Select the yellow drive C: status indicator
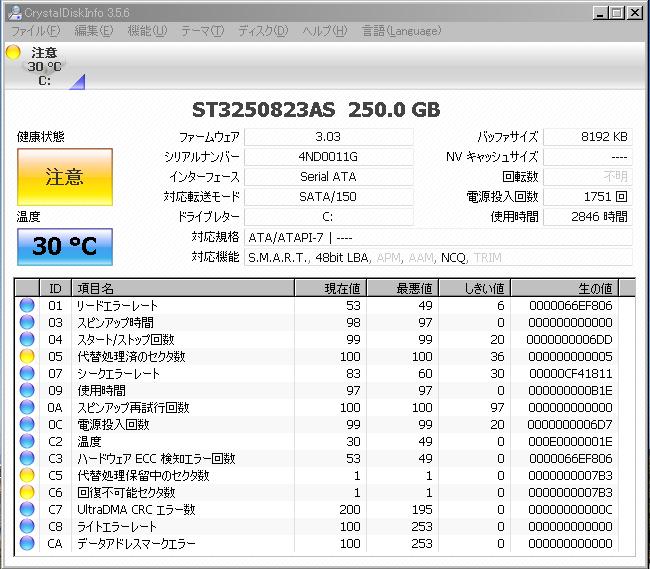Viewport: 650px width, 569px height. (13, 52)
